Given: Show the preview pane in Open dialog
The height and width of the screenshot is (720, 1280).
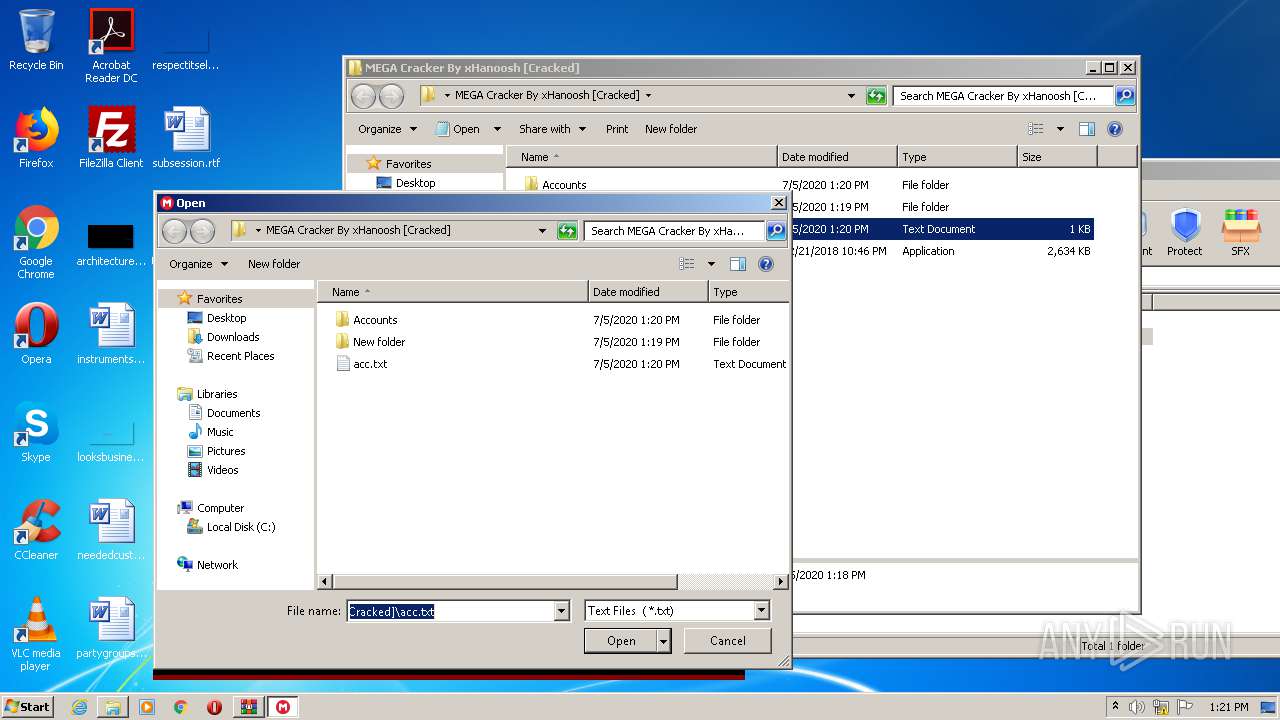Looking at the screenshot, I should [x=738, y=264].
